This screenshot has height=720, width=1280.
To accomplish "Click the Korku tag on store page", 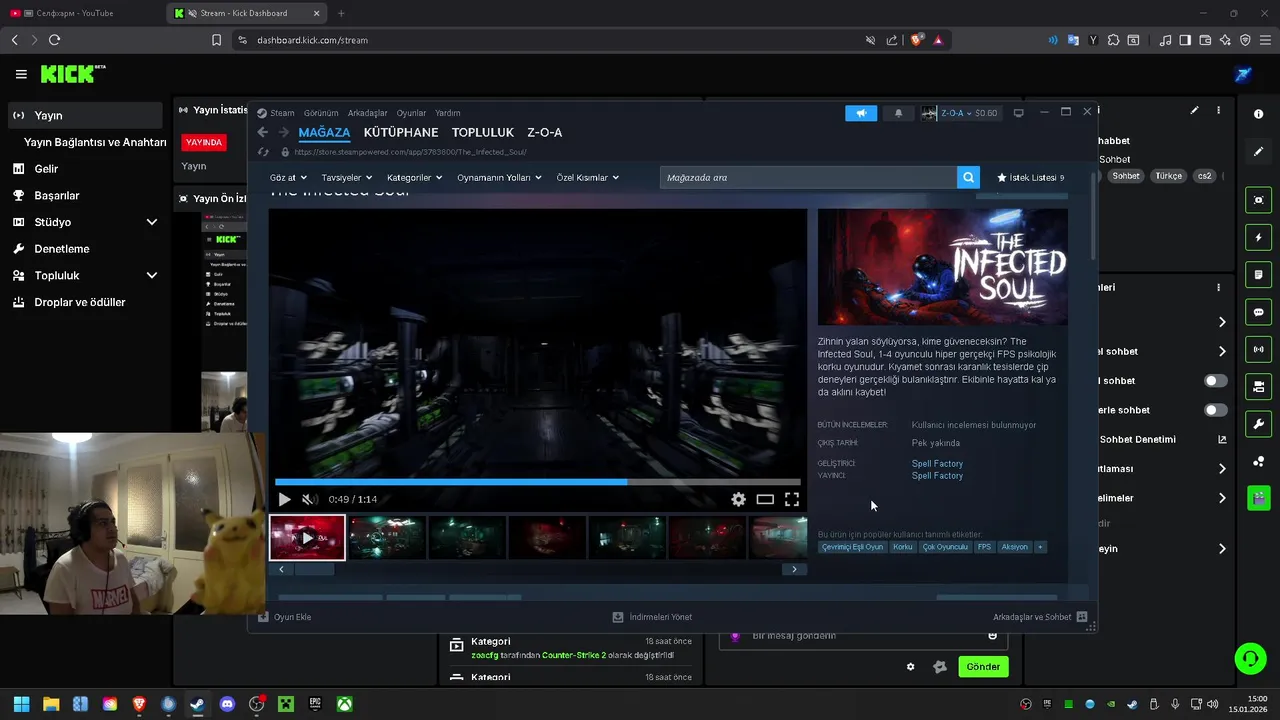I will tap(902, 547).
